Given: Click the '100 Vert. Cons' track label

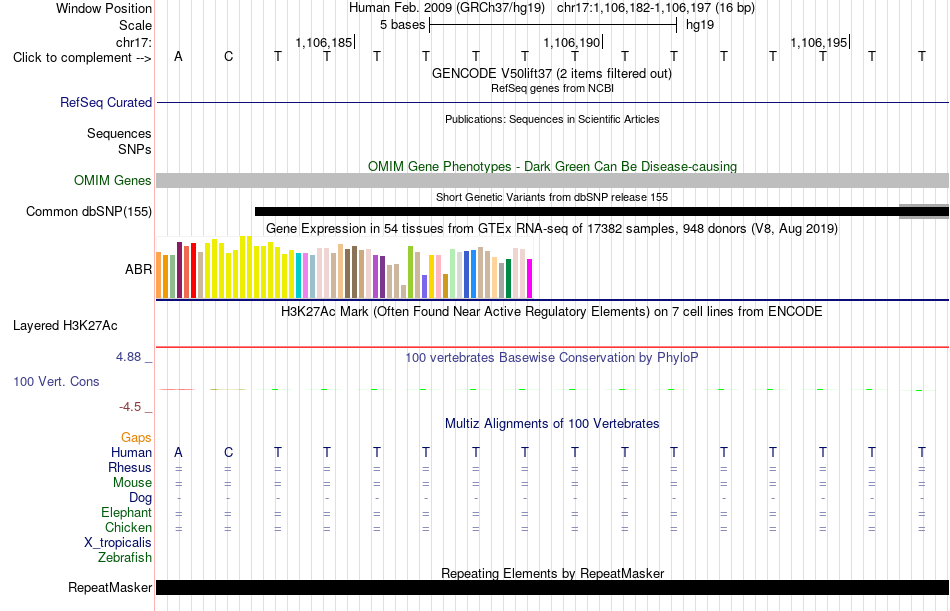Looking at the screenshot, I should click(56, 381).
